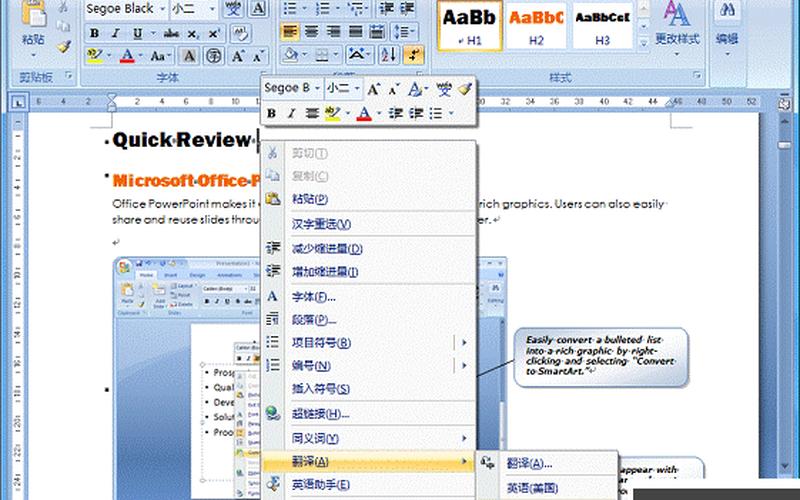Click Center align on mini toolbar
Screen dimensions: 800x500
point(312,113)
